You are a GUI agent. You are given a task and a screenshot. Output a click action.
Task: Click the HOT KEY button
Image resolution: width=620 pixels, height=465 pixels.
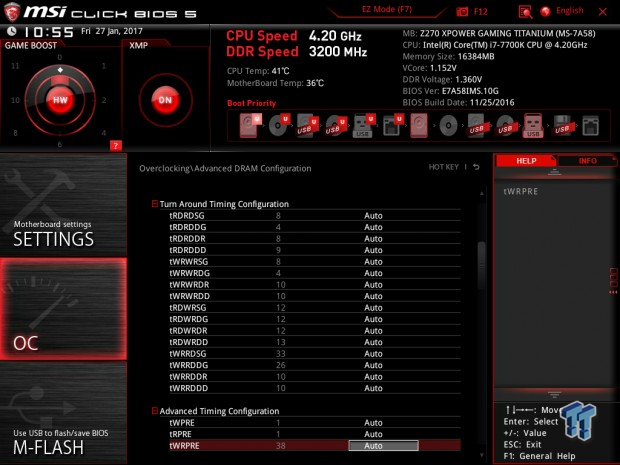[x=443, y=167]
